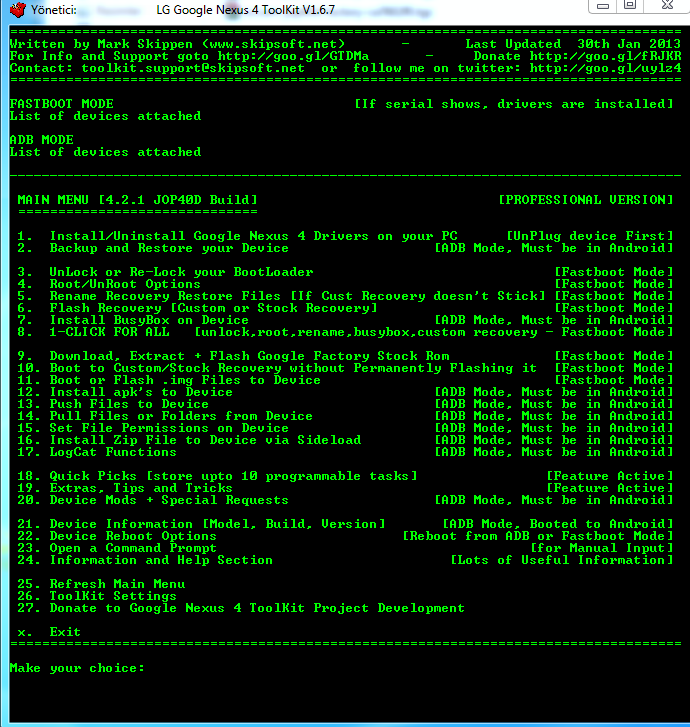Click option 27 Donate to ToolKit Project Development
The height and width of the screenshot is (727, 690).
[x=241, y=610]
